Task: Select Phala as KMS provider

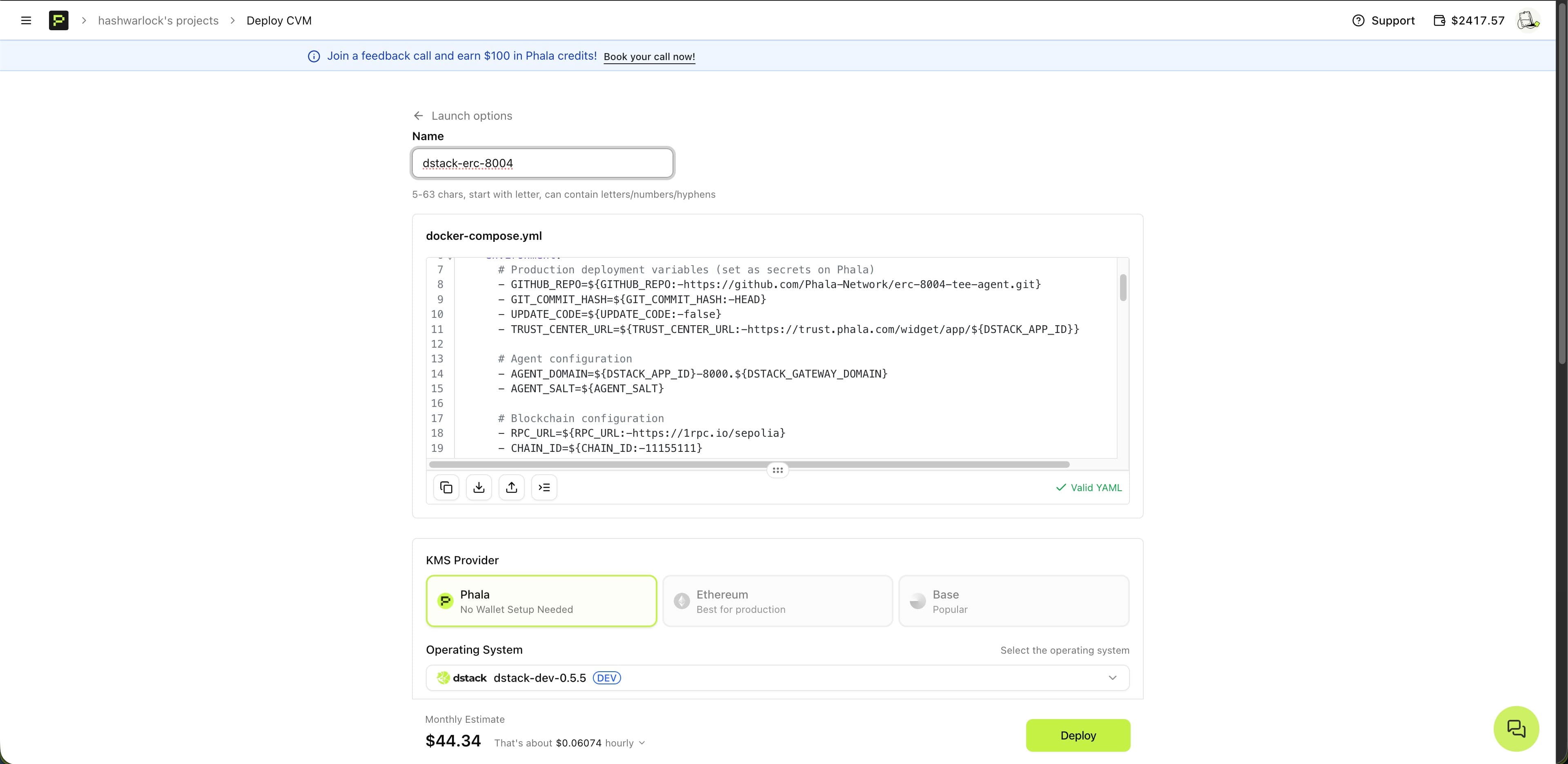Action: [x=541, y=601]
